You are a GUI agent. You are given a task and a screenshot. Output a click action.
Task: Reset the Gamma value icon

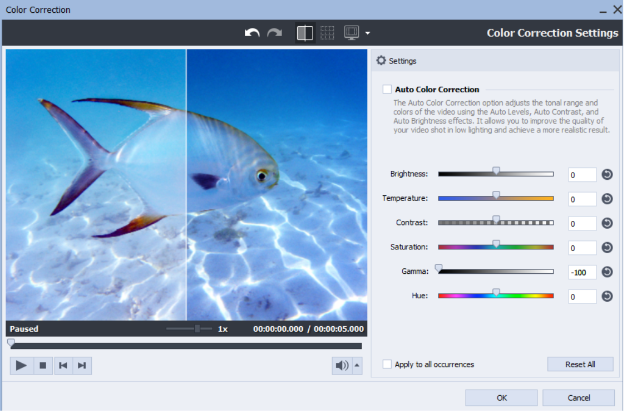[607, 272]
